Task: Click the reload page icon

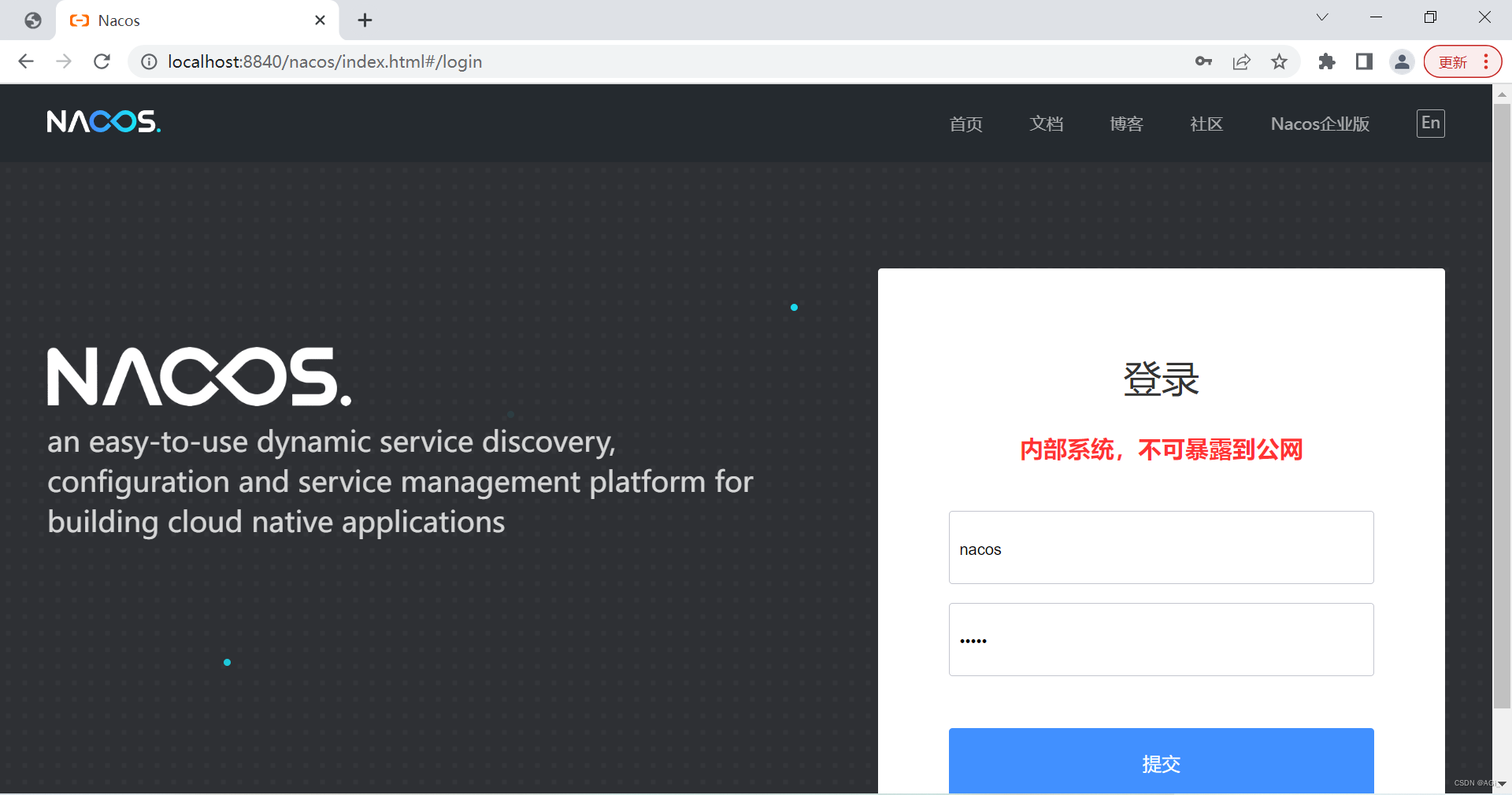Action: [102, 61]
